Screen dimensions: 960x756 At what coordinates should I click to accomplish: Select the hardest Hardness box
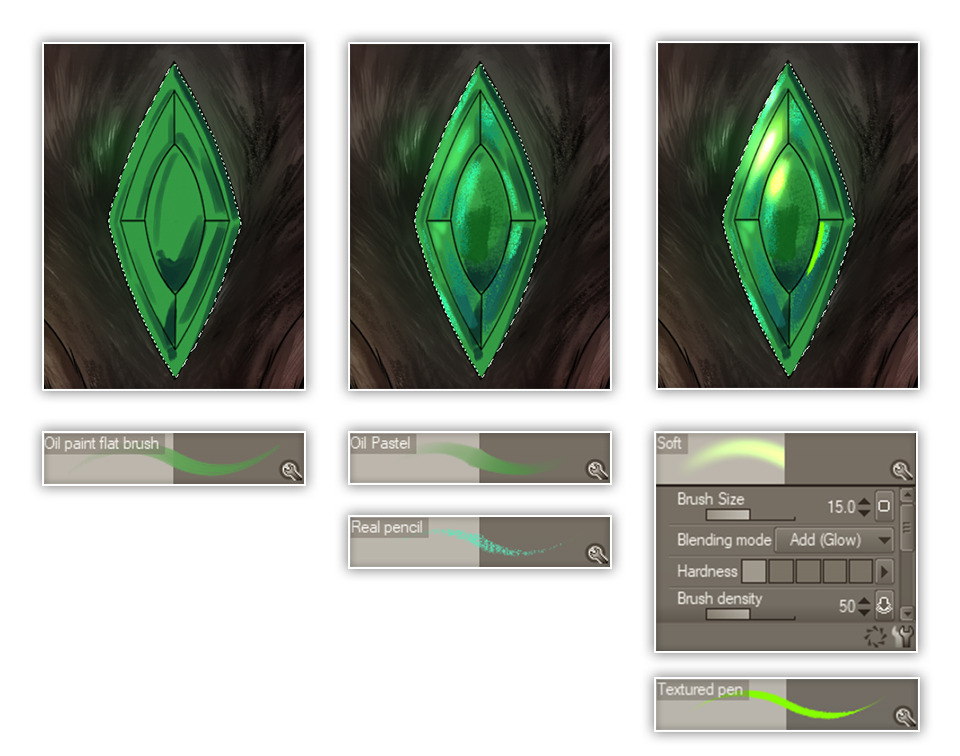[861, 571]
